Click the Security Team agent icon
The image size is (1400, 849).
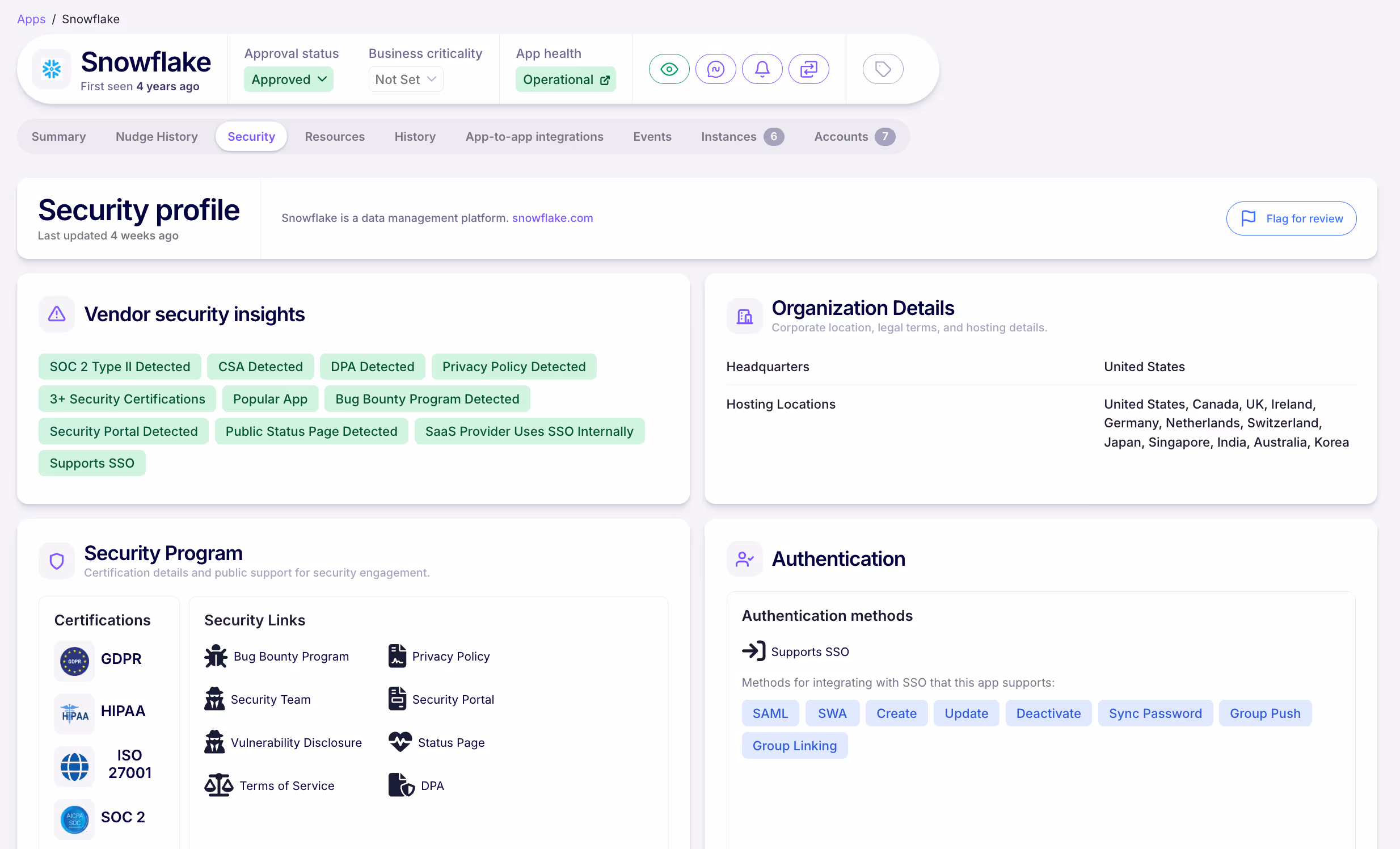click(214, 700)
